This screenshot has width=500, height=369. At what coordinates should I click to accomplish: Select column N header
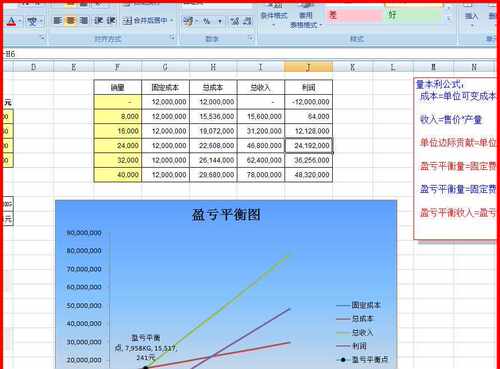coord(474,67)
